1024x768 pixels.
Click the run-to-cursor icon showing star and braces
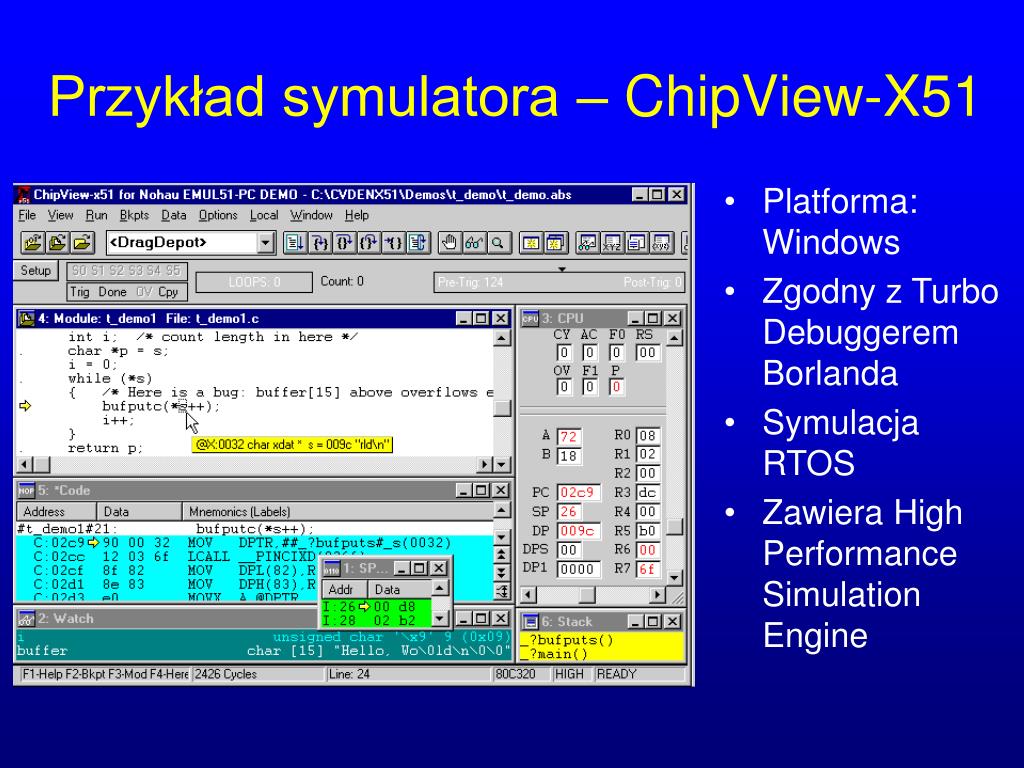[392, 244]
